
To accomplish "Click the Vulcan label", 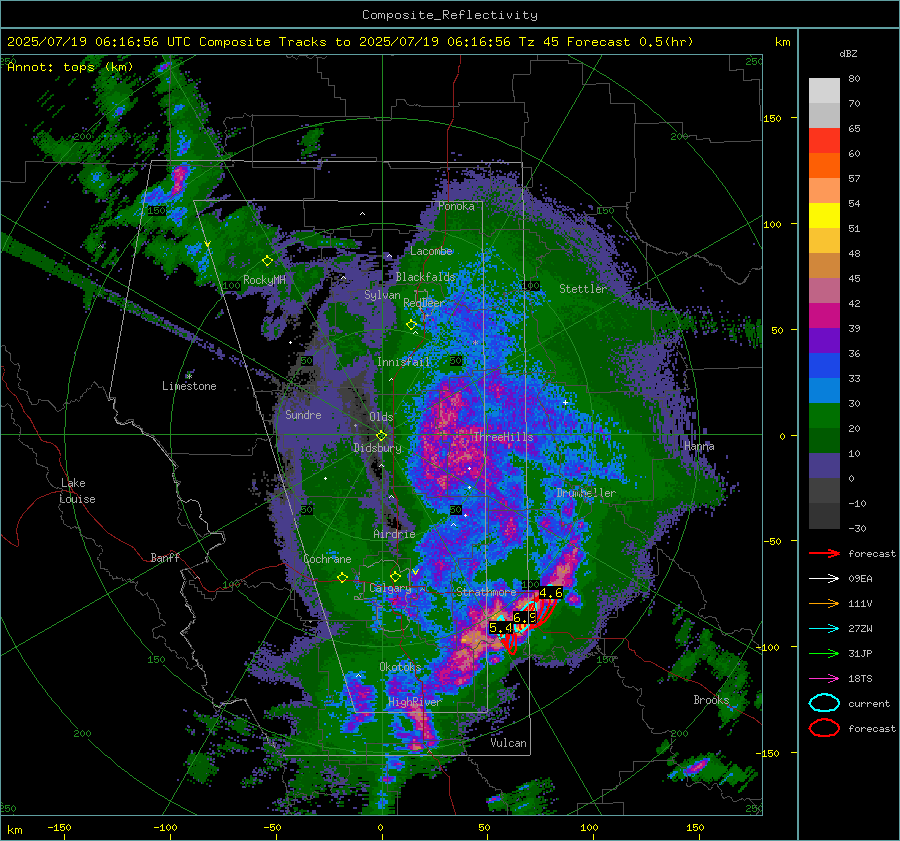I will [508, 742].
